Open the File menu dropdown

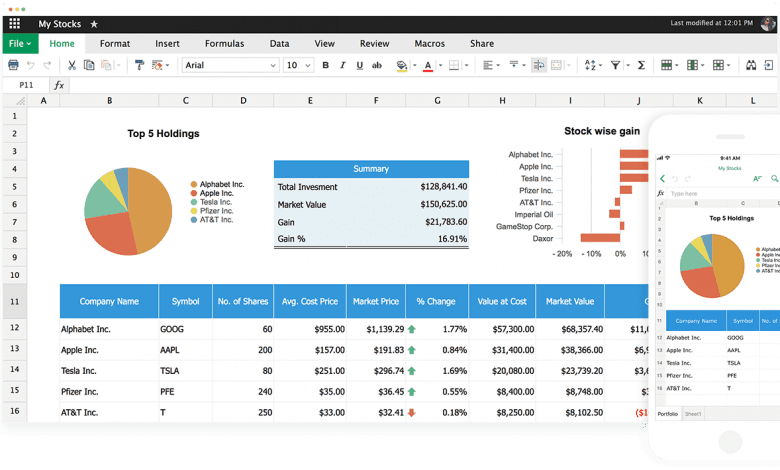20,44
